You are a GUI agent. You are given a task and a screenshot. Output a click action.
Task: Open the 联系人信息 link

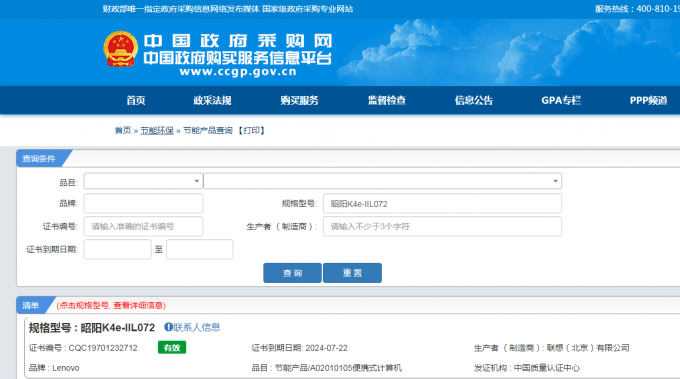pos(197,327)
